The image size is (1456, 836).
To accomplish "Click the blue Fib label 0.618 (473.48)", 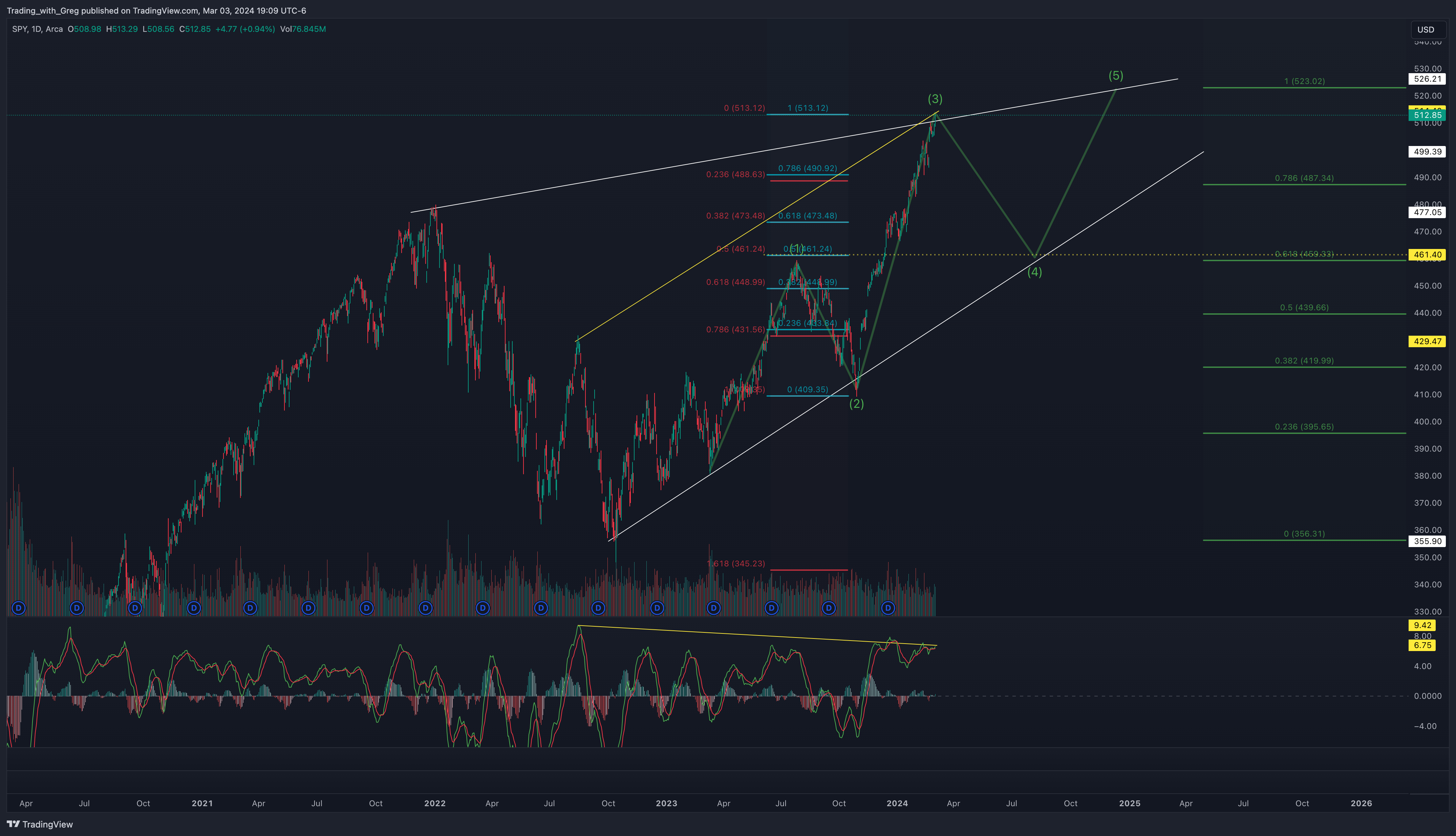I will point(808,216).
